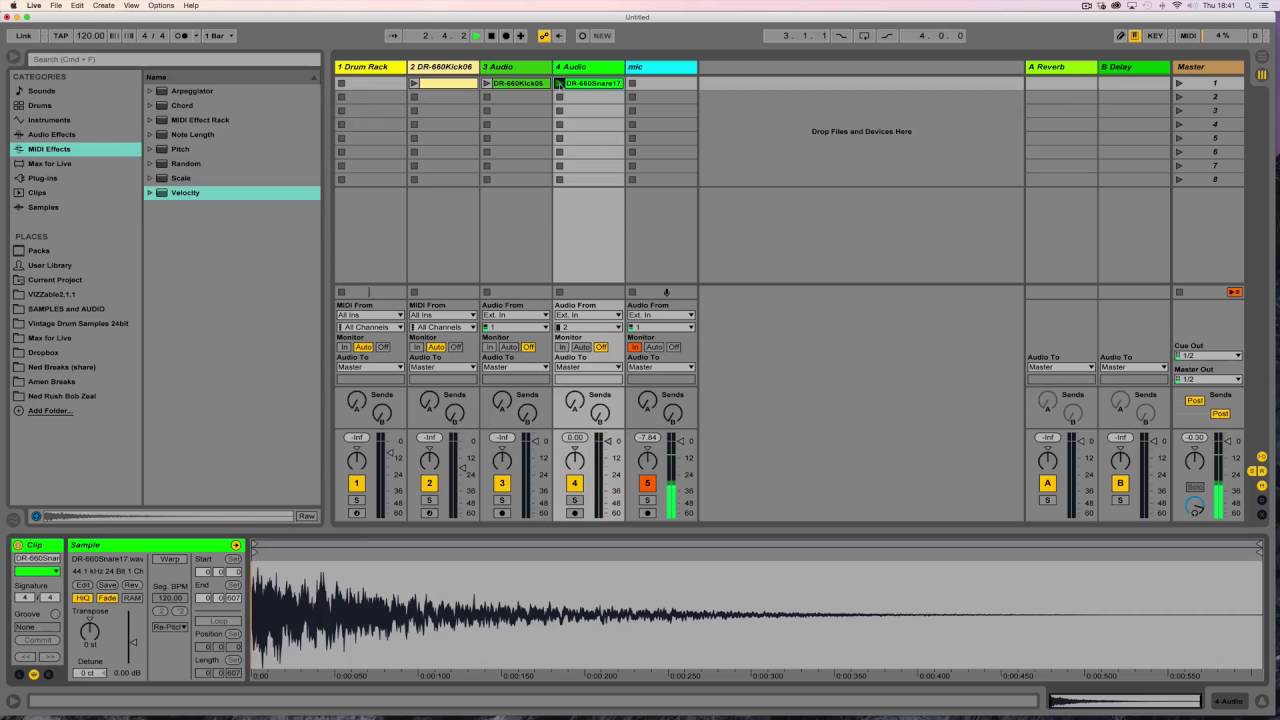Open the clip color dropdown
Image resolution: width=1280 pixels, height=720 pixels.
coord(36,572)
